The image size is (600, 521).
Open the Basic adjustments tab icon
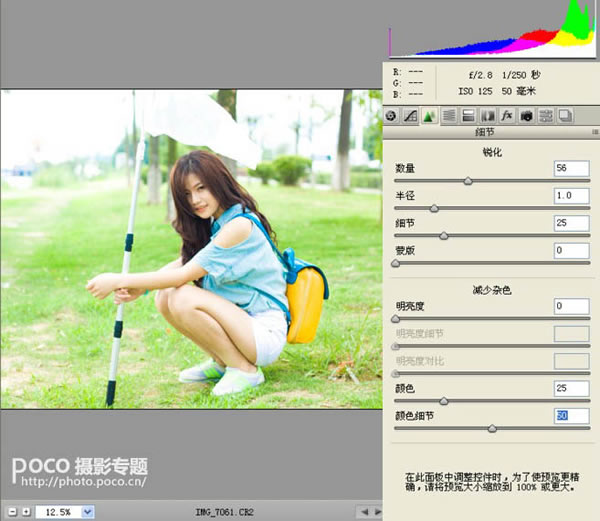tap(393, 116)
